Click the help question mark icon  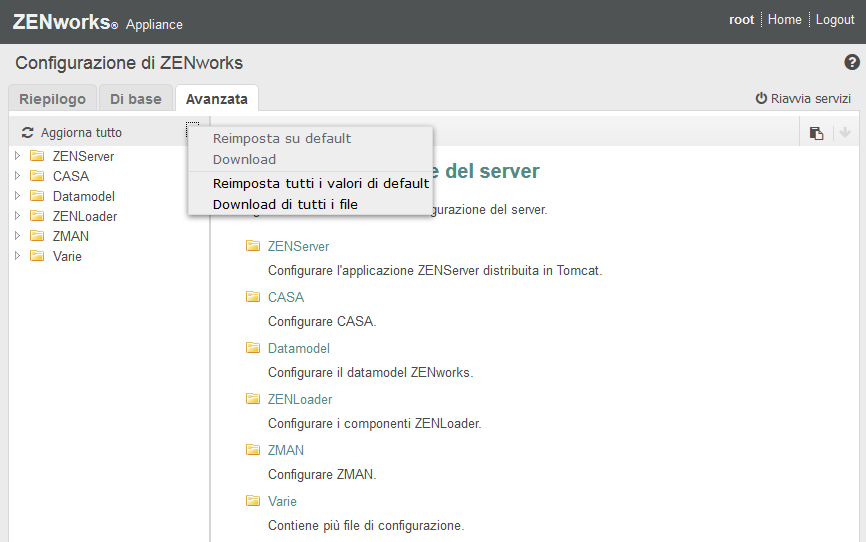click(852, 62)
